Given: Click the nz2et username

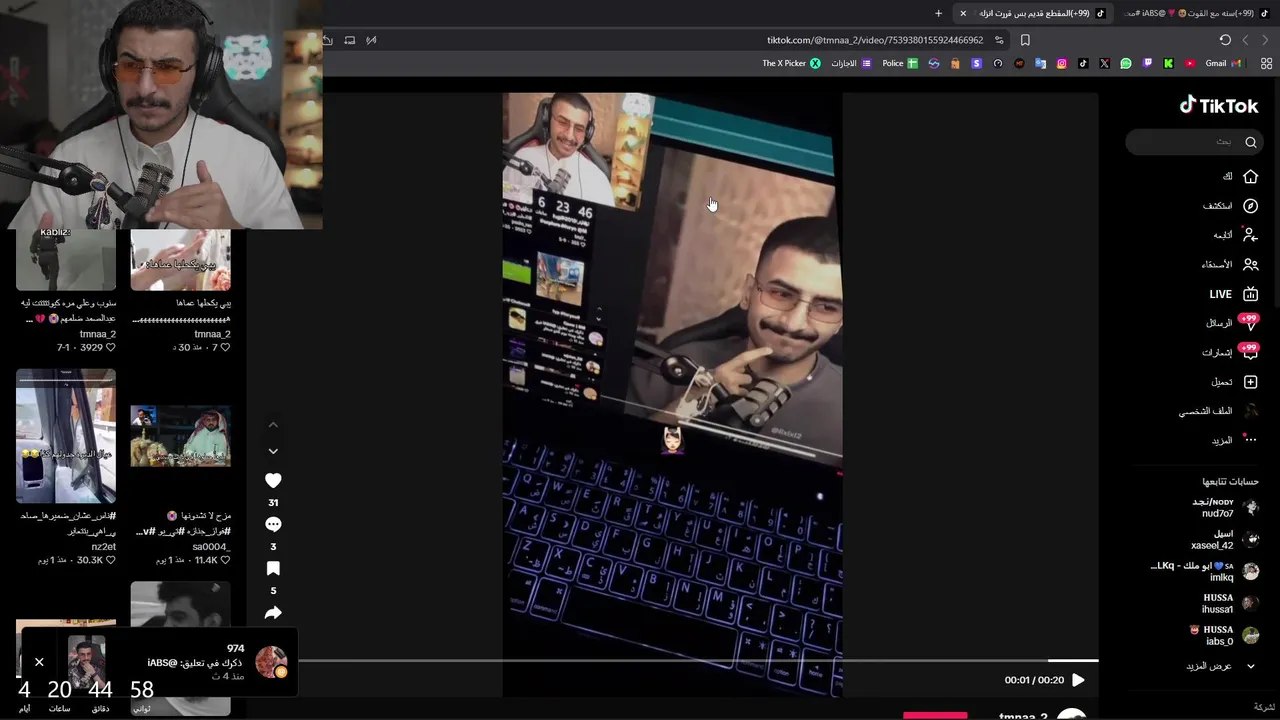Looking at the screenshot, I should 104,547.
